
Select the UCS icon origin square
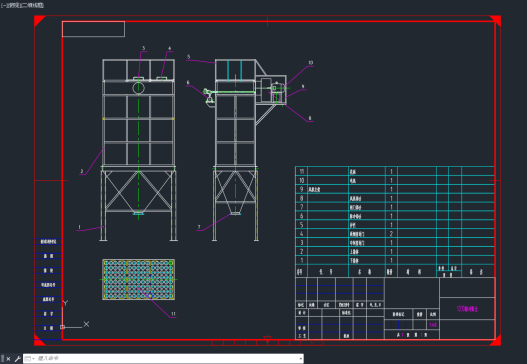tap(63, 327)
